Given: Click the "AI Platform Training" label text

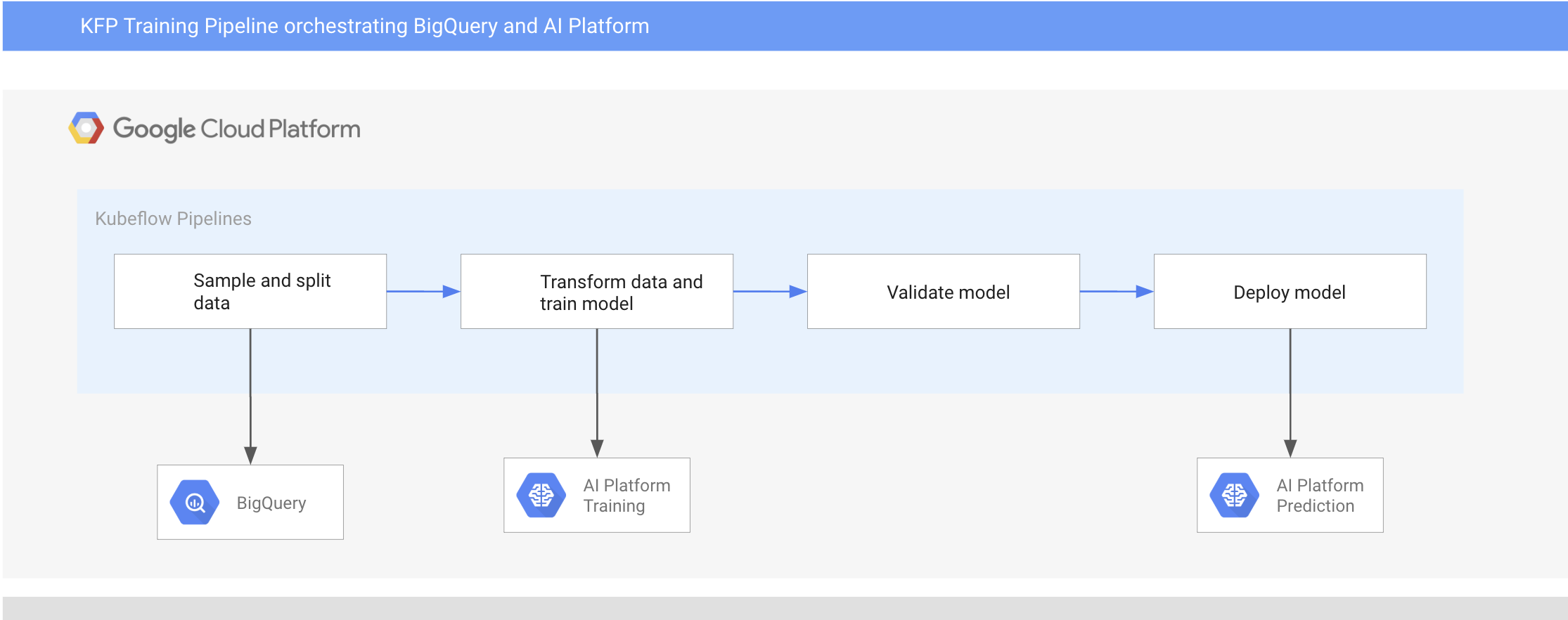Looking at the screenshot, I should (626, 496).
